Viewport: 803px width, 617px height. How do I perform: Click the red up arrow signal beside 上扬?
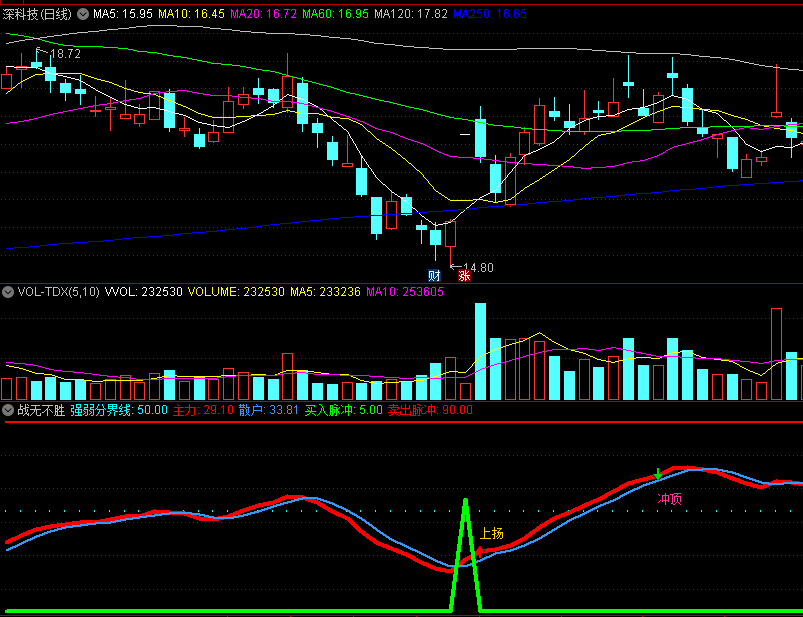[x=480, y=551]
